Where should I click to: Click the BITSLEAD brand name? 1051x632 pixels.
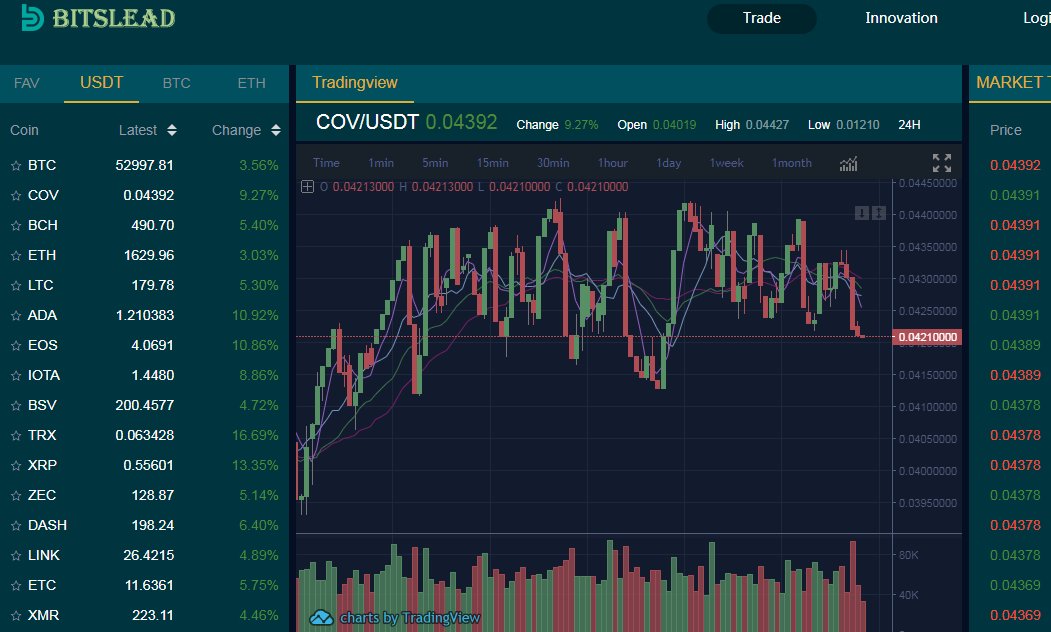[x=114, y=18]
